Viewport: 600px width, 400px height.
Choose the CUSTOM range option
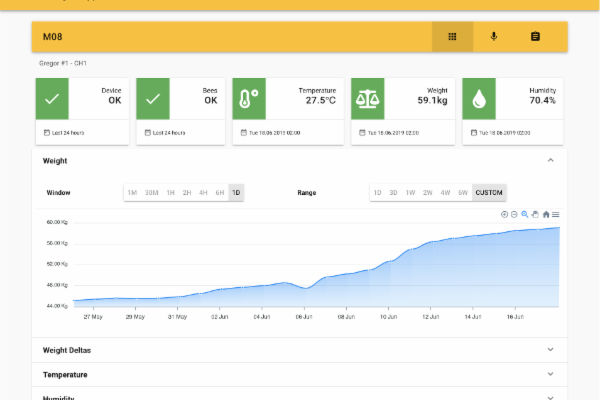point(489,192)
